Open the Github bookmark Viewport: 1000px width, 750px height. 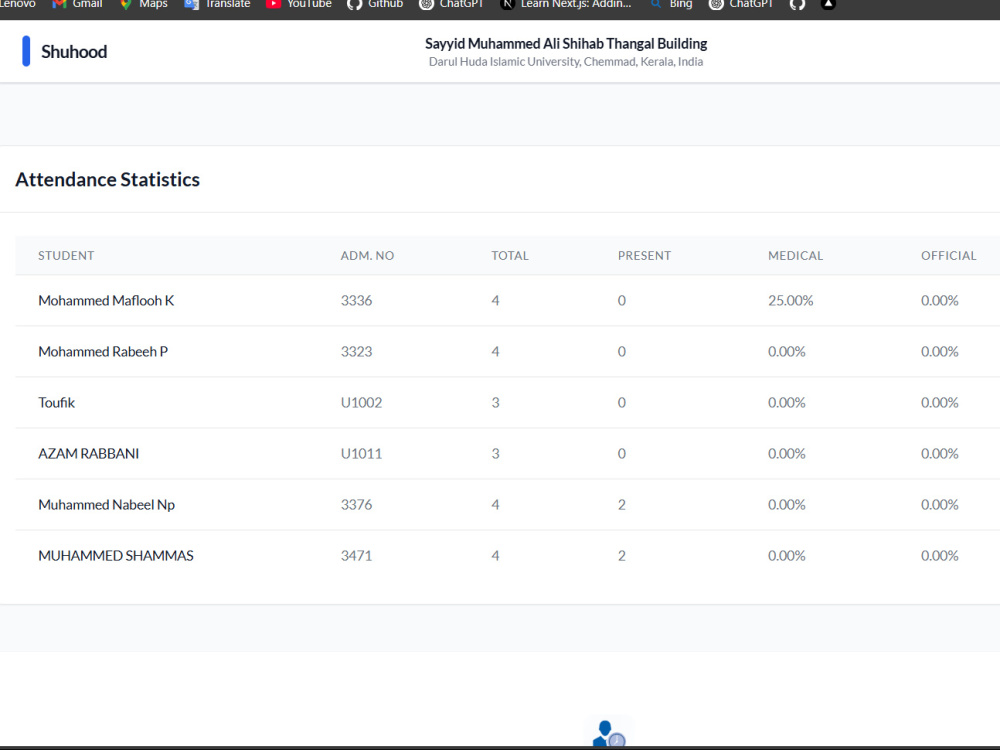tap(375, 4)
